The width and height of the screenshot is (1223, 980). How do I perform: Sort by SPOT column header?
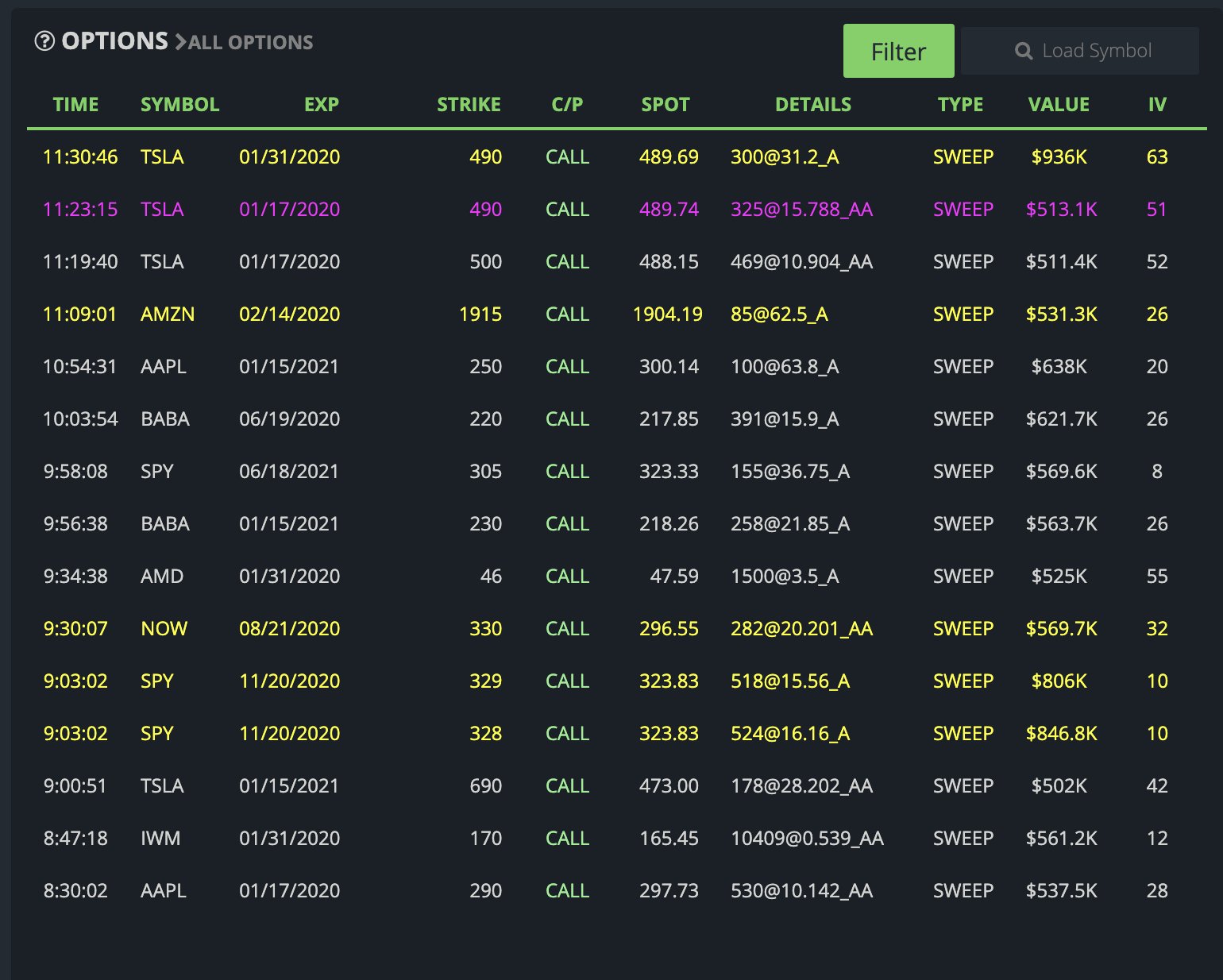point(666,104)
